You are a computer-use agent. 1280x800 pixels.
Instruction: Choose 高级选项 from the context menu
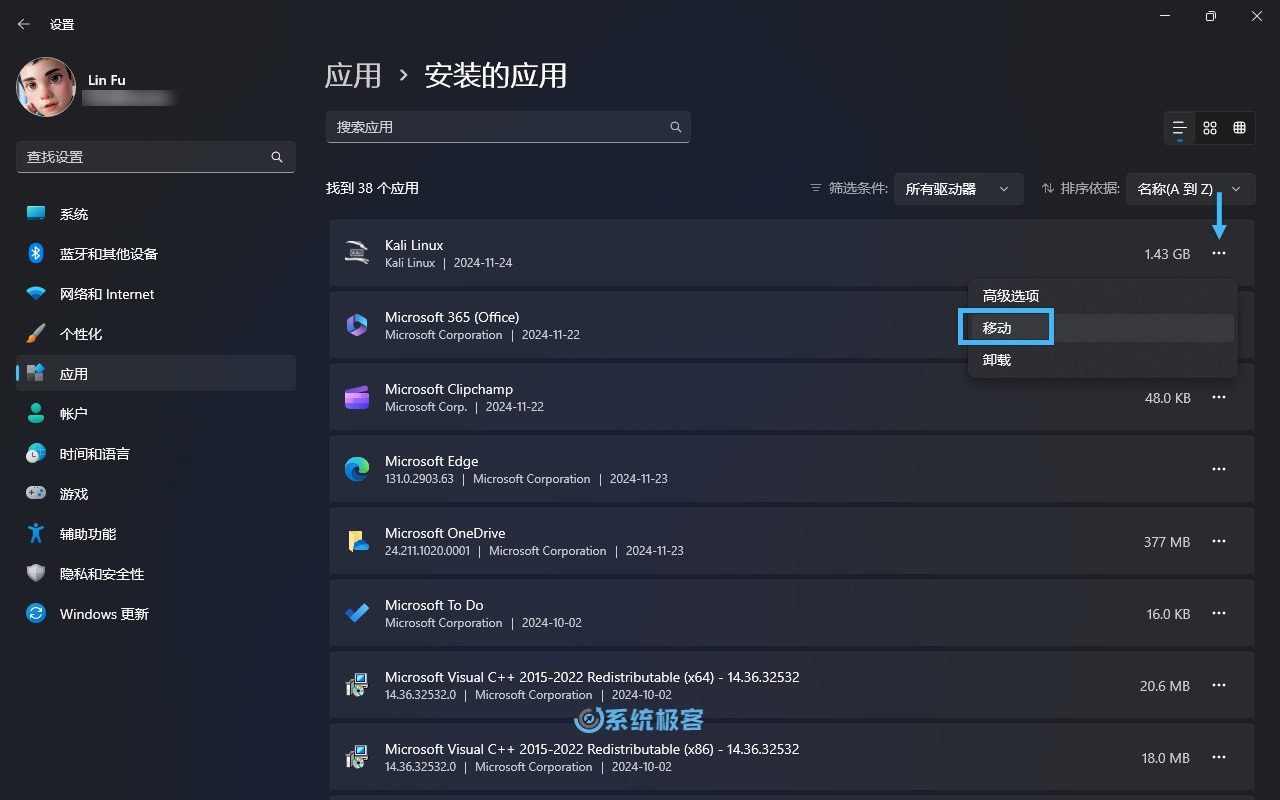[1103, 296]
